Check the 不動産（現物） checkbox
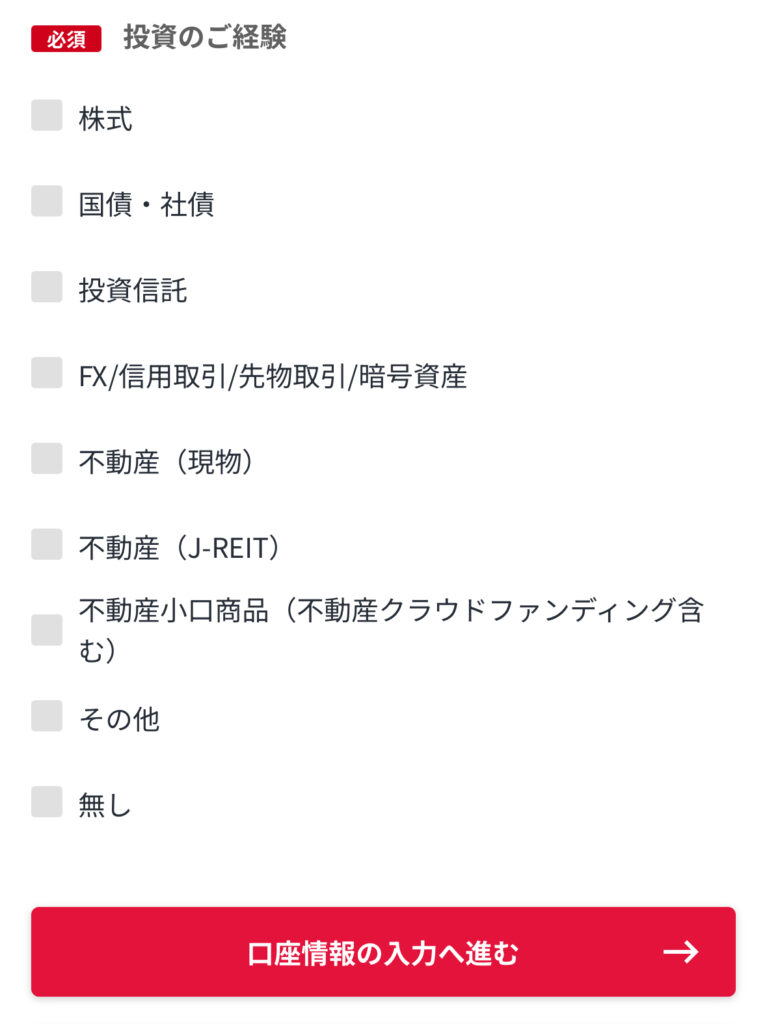 47,459
